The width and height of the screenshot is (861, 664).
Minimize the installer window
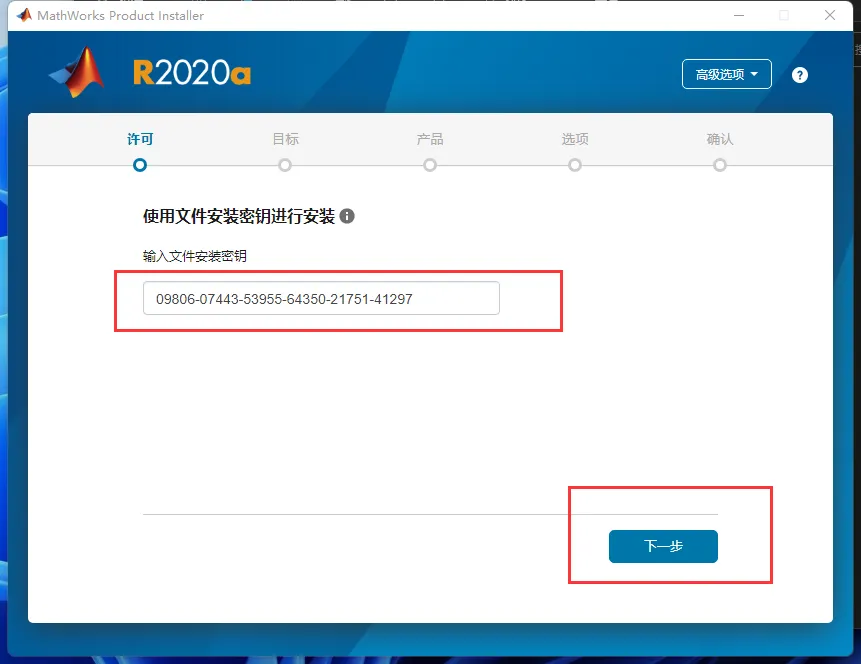pos(739,15)
